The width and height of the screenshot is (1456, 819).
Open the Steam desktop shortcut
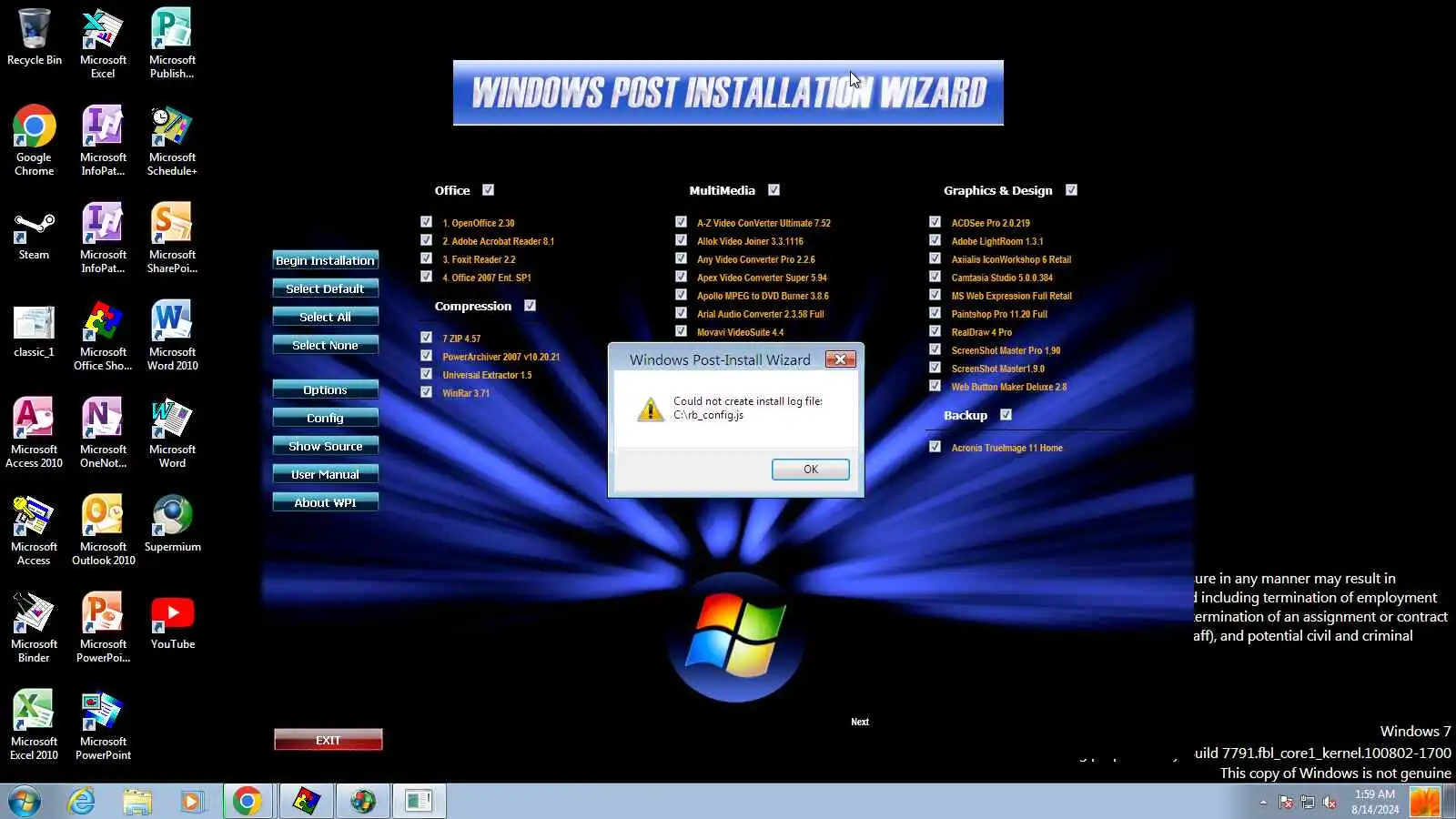[x=35, y=233]
